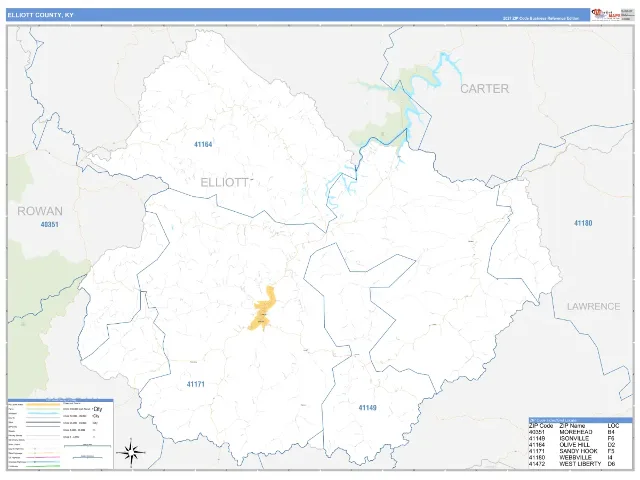640x480 pixels.
Task: Click the ZIP Name column header
Action: (x=572, y=426)
